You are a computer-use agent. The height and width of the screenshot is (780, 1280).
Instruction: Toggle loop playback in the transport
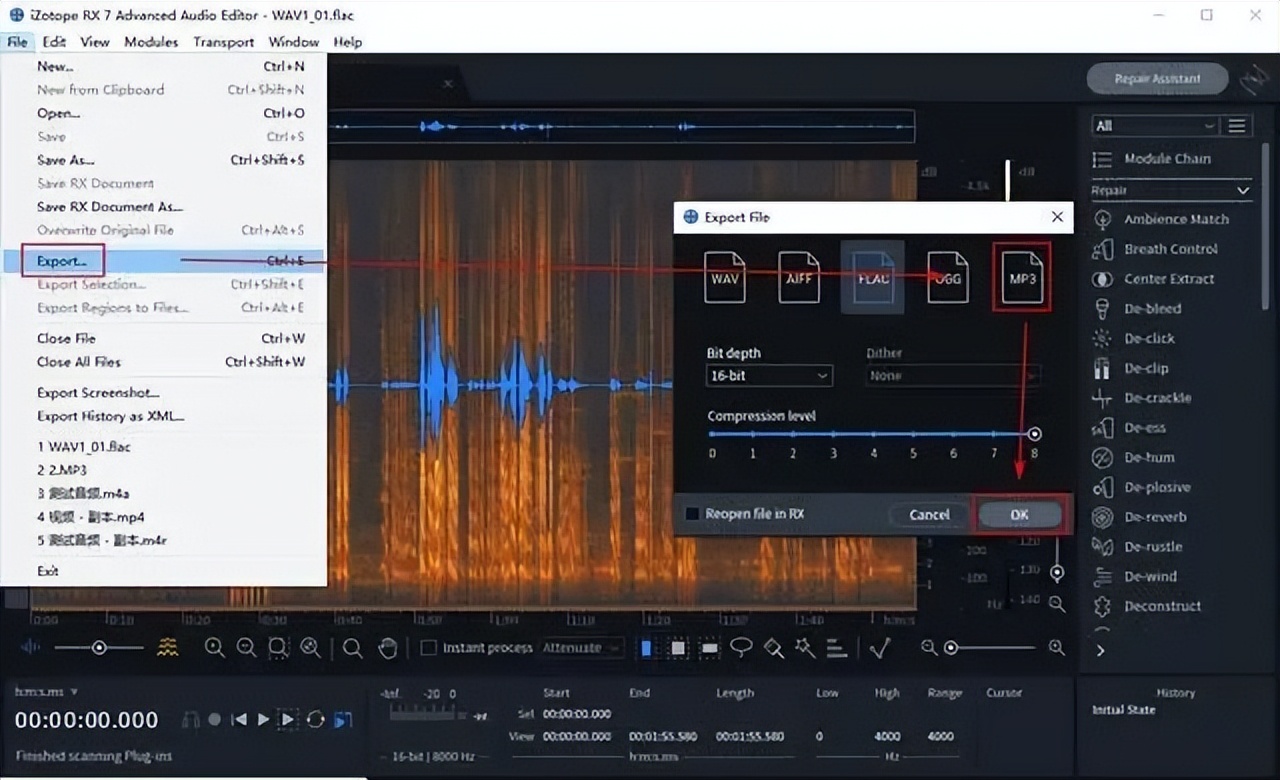point(316,719)
